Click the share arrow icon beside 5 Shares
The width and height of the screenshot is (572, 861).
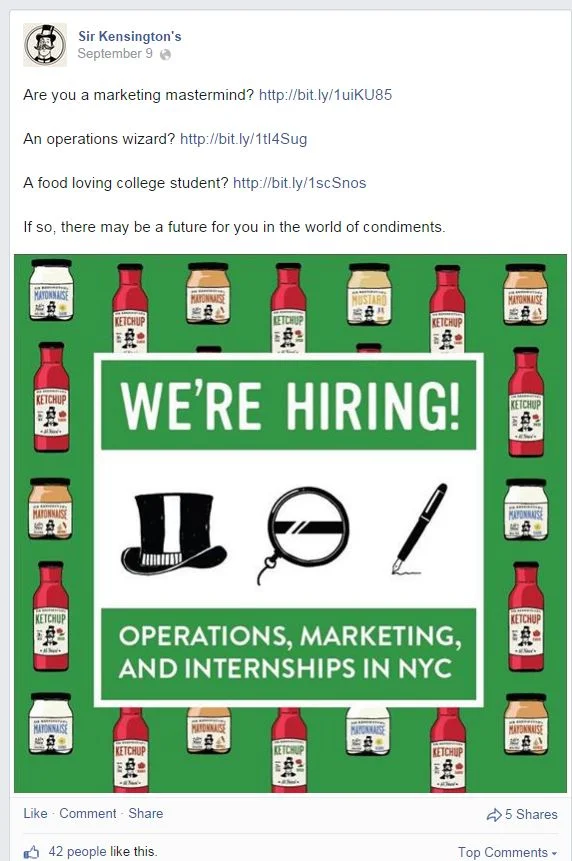pyautogui.click(x=494, y=814)
